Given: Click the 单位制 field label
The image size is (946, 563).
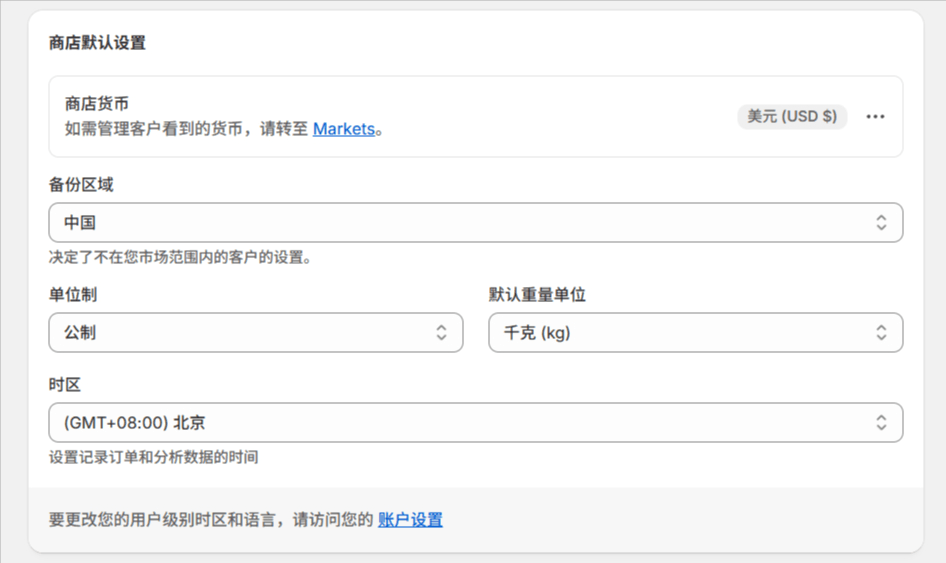Looking at the screenshot, I should (x=73, y=295).
